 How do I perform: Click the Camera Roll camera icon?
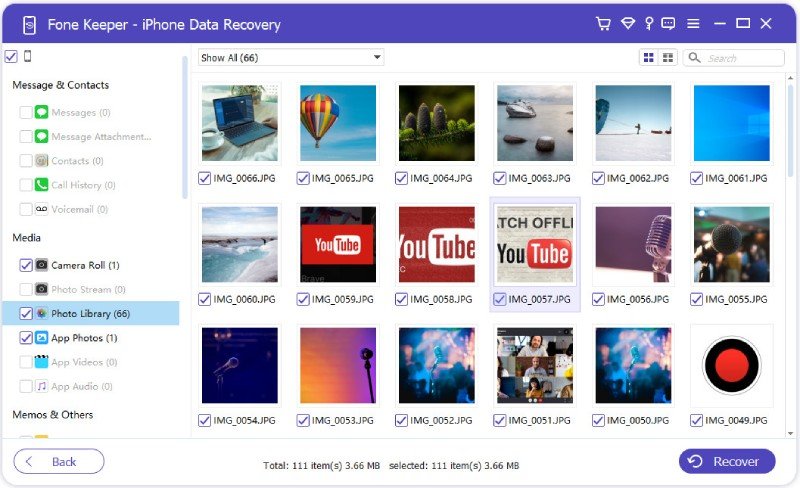[41, 265]
